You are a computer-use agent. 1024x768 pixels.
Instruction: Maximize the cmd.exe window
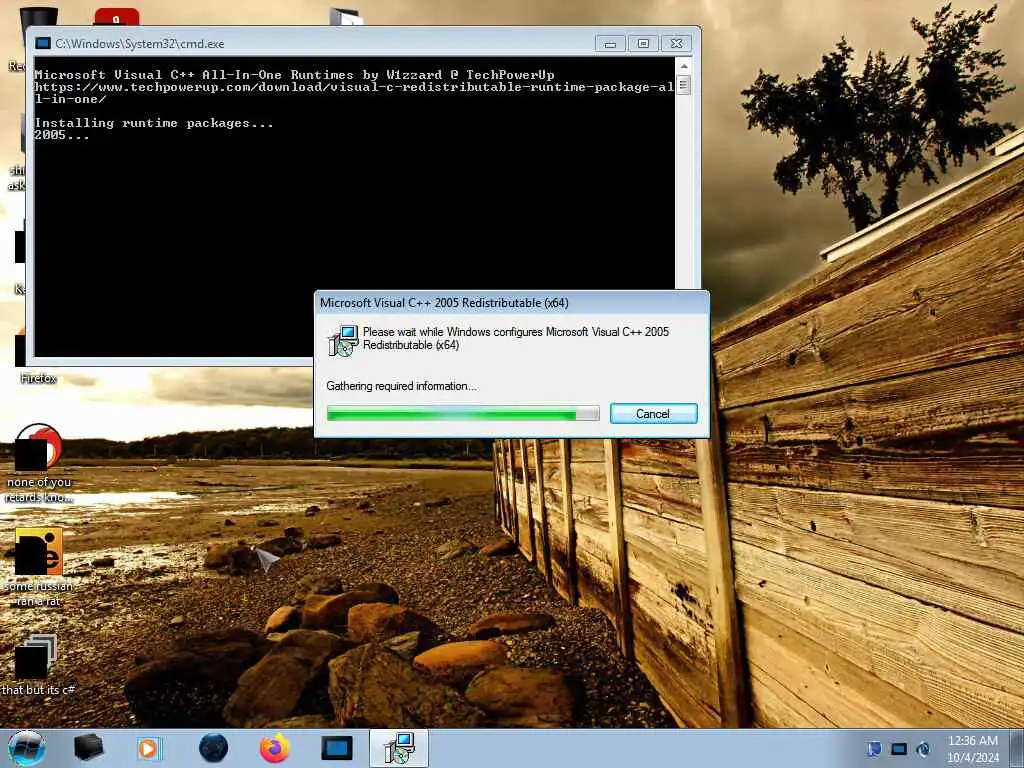pos(643,44)
